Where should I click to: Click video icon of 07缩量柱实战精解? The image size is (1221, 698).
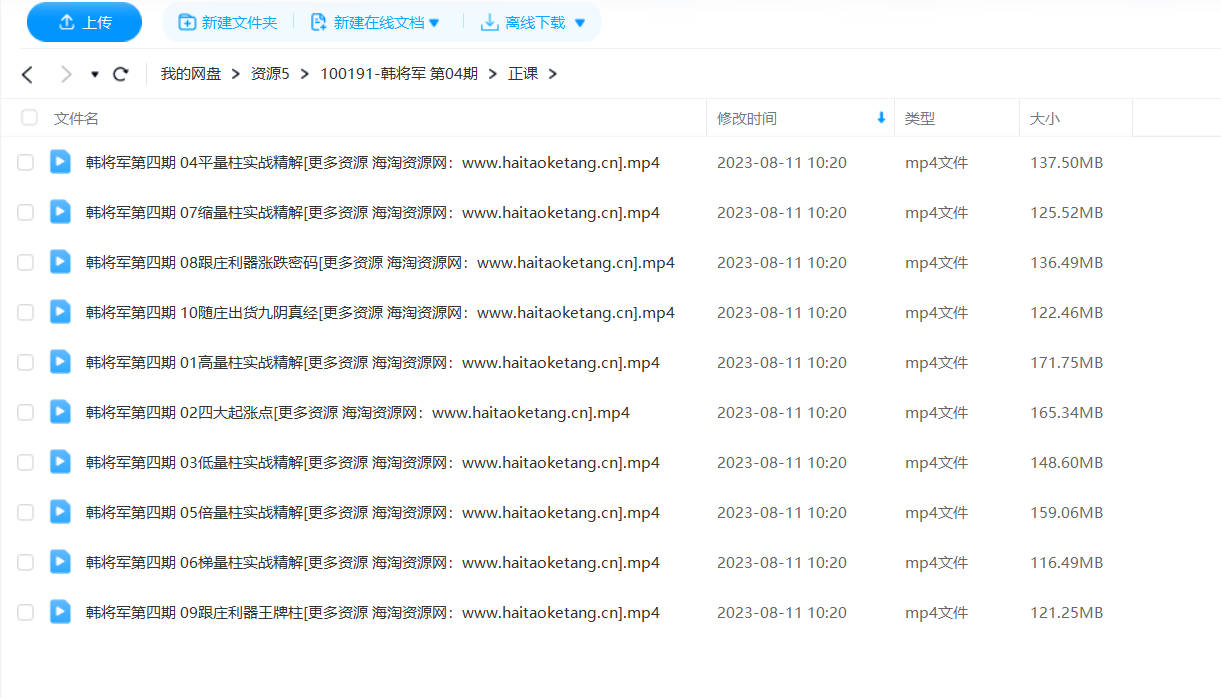click(x=61, y=211)
